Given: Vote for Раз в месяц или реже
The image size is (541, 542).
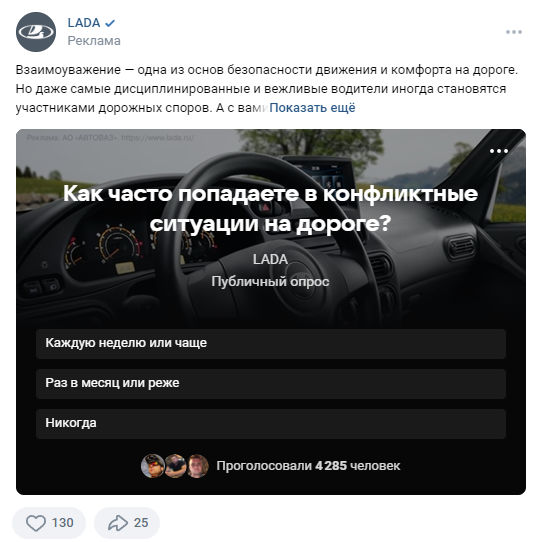Looking at the screenshot, I should [x=271, y=384].
